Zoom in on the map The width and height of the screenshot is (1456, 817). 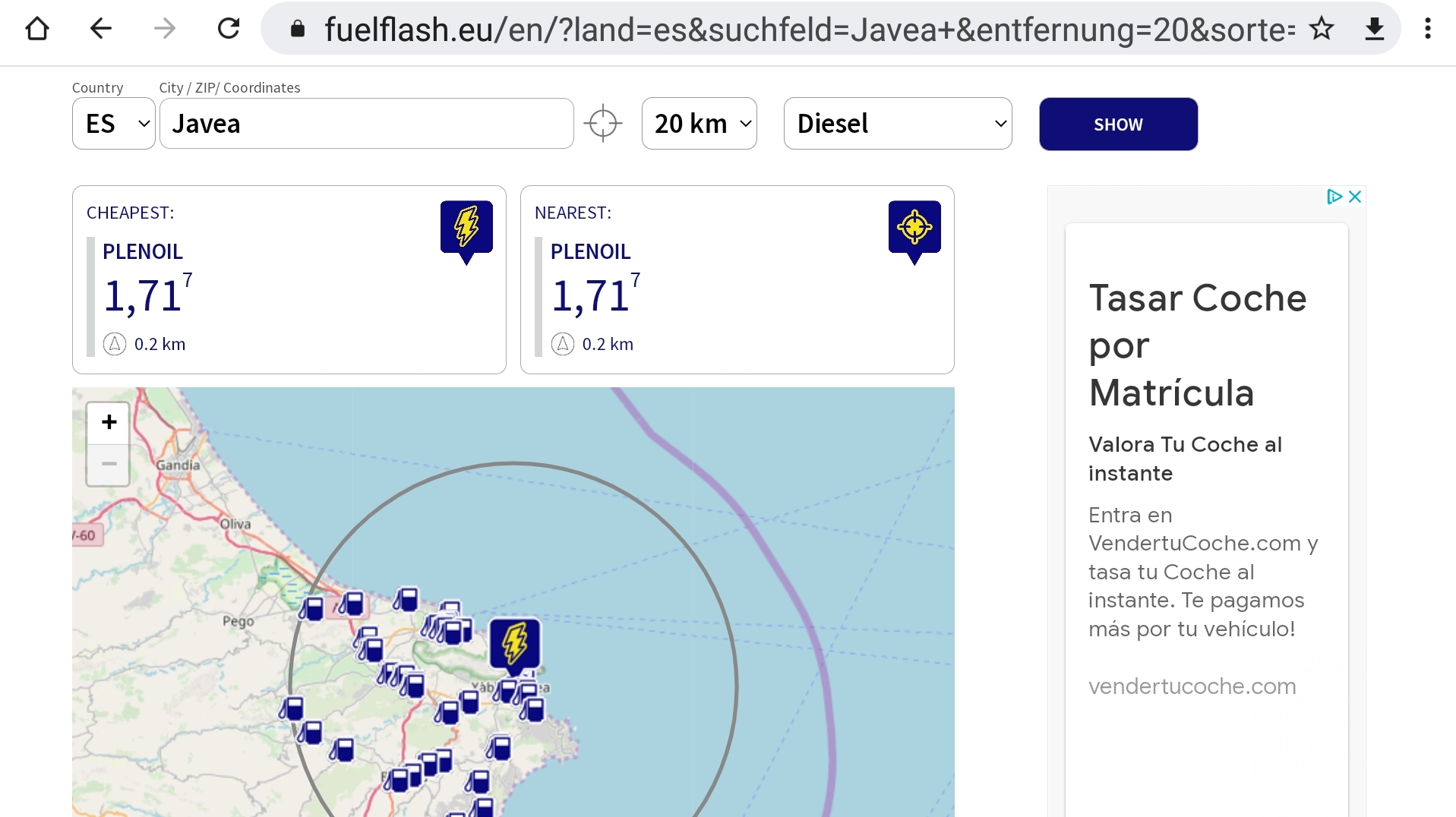tap(109, 422)
